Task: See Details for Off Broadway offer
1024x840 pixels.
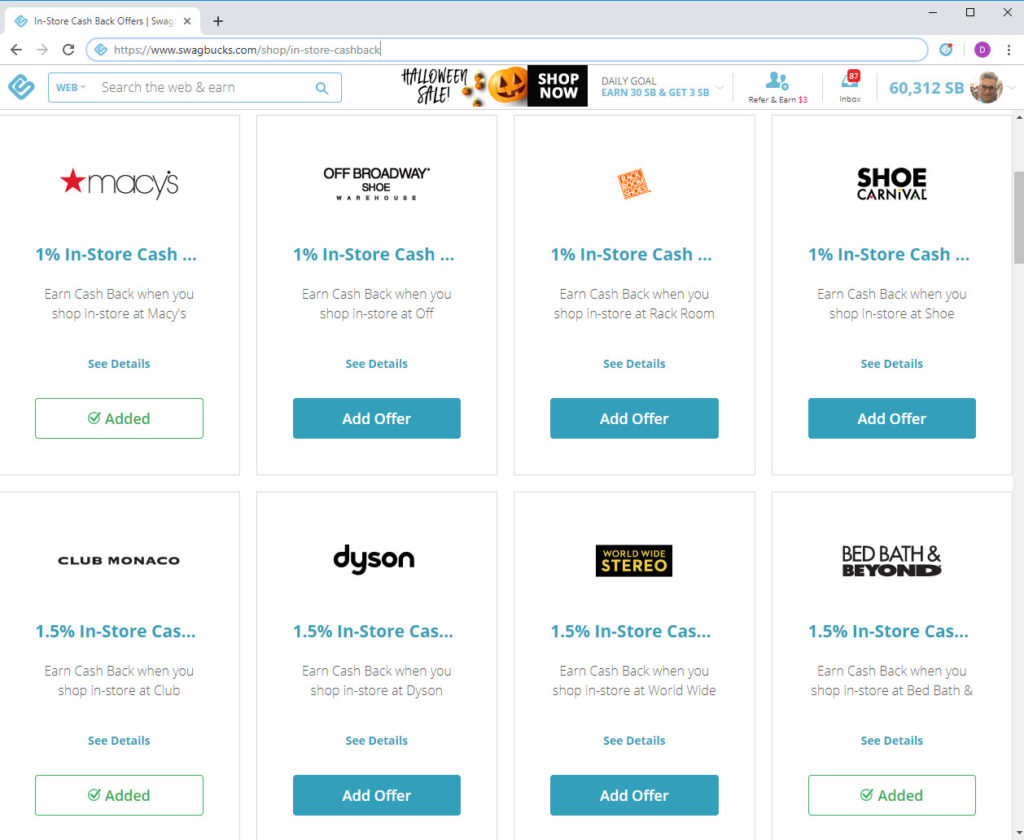Action: pyautogui.click(x=376, y=364)
